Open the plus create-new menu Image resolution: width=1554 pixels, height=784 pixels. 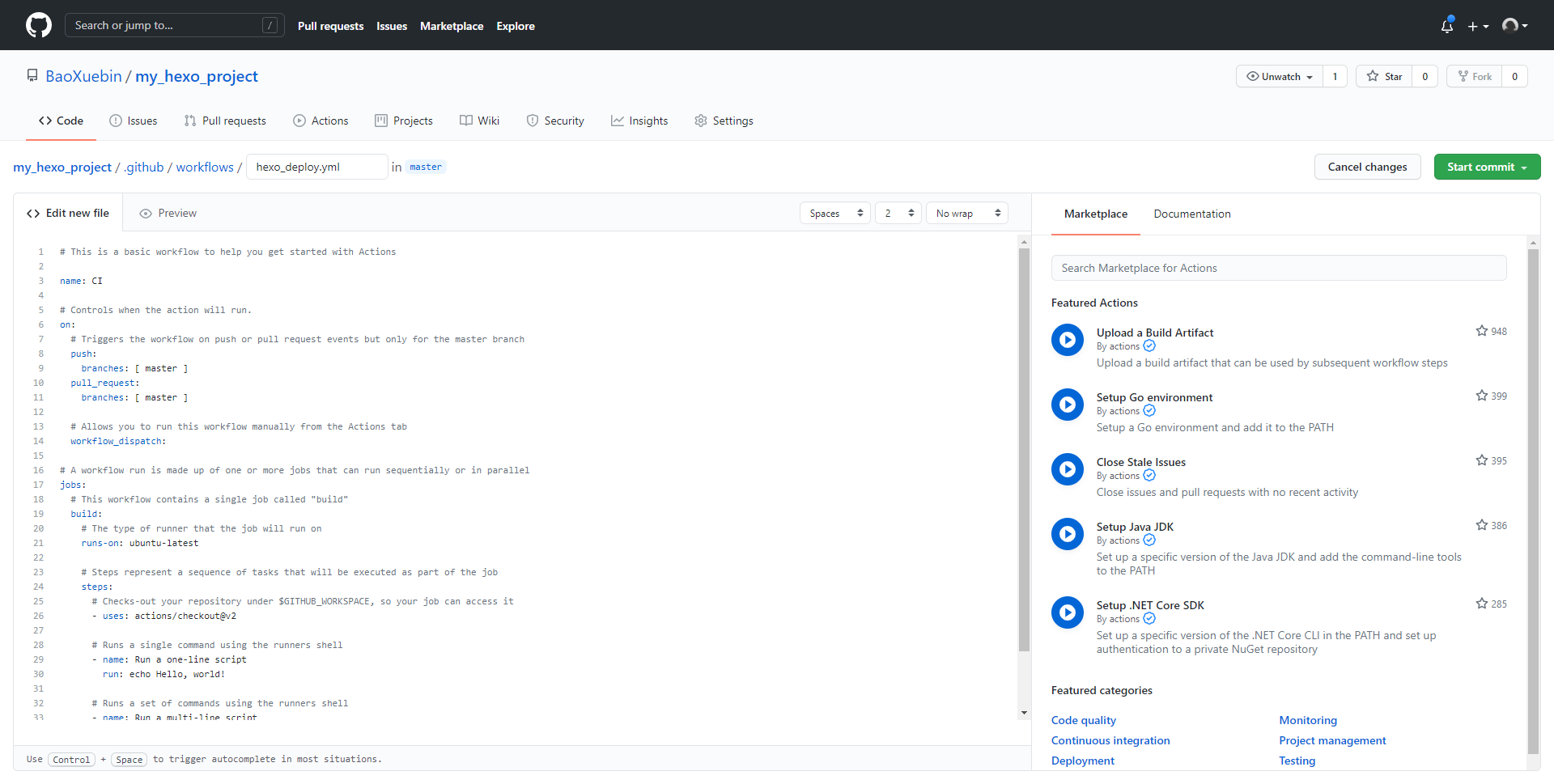click(1478, 26)
